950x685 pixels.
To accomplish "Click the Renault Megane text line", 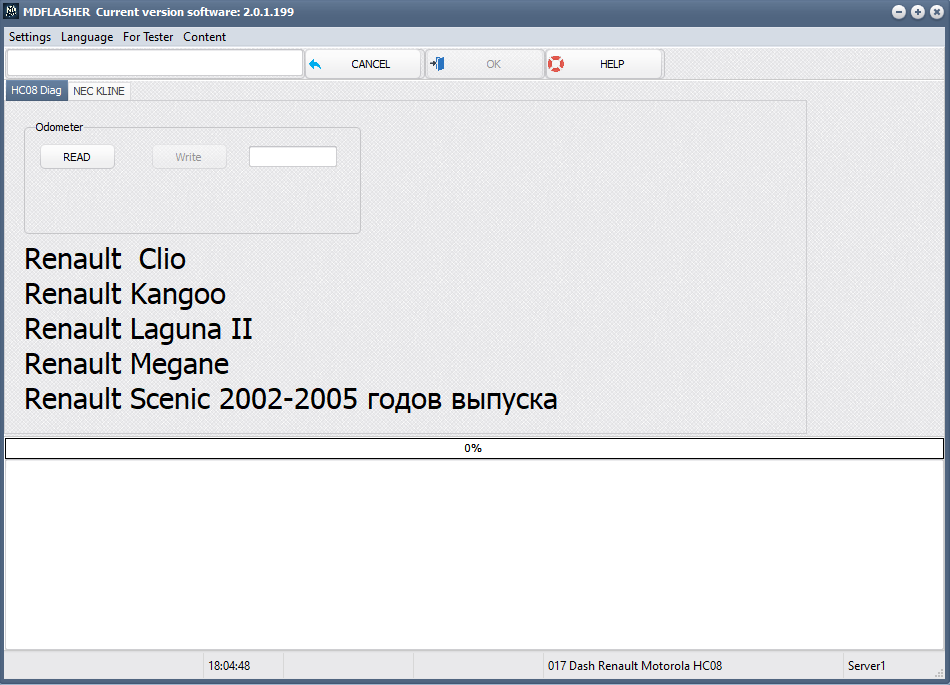I will [127, 365].
